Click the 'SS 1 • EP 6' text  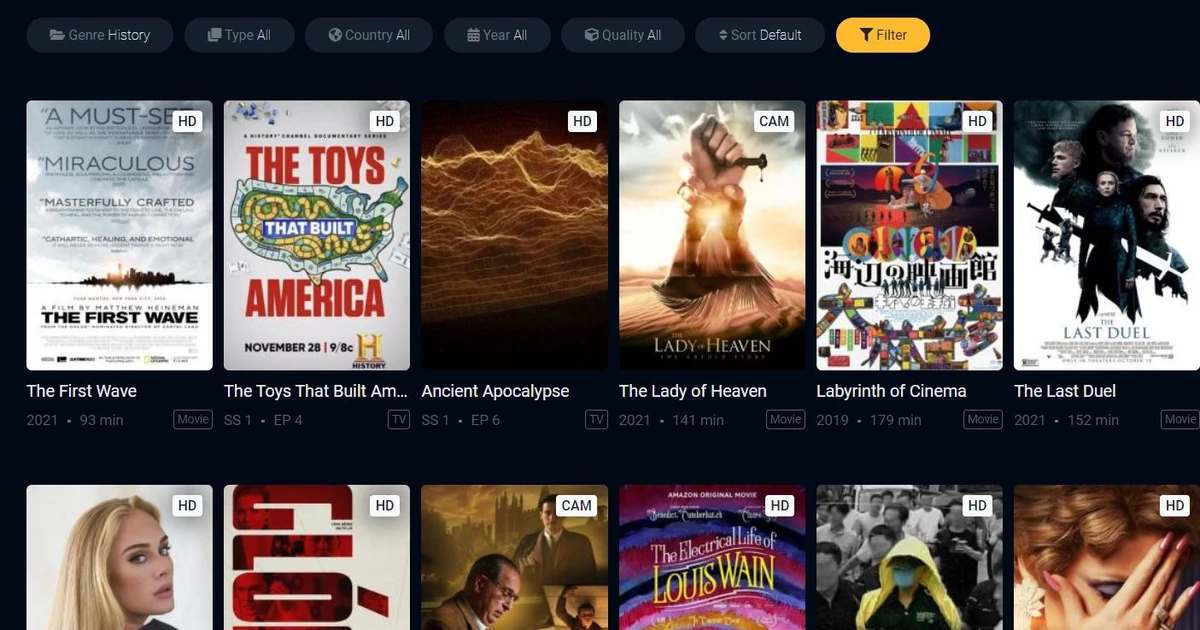coord(461,420)
